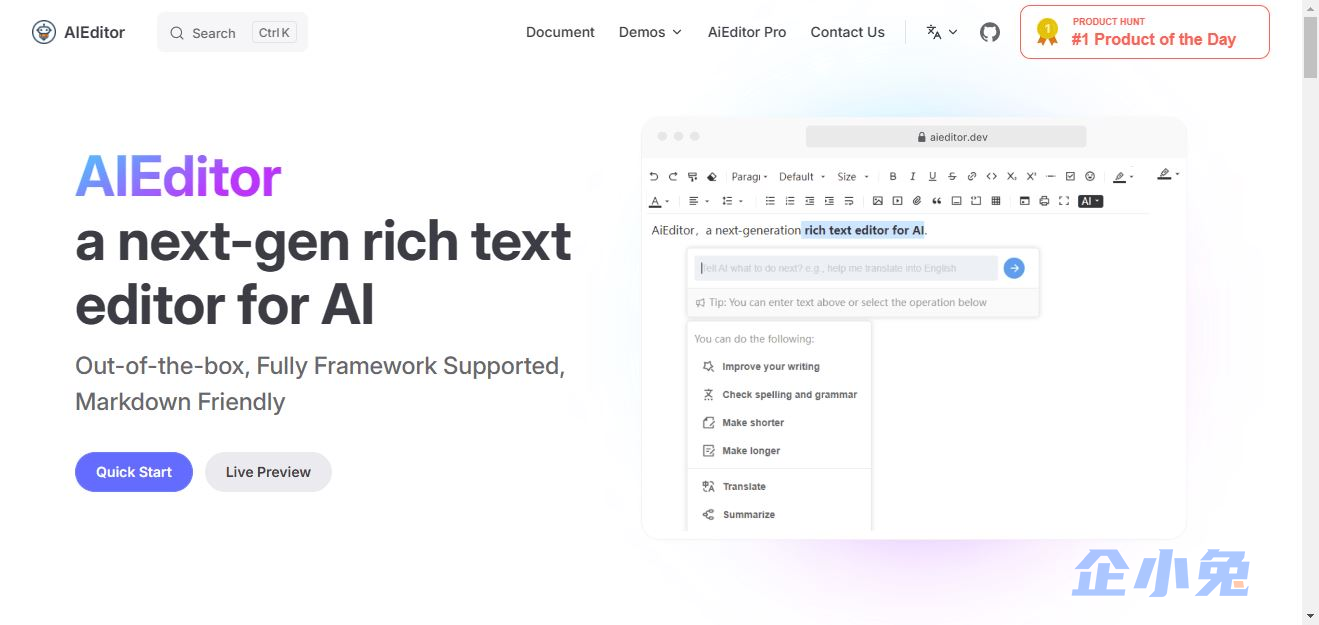Toggle Bold formatting

point(893,176)
